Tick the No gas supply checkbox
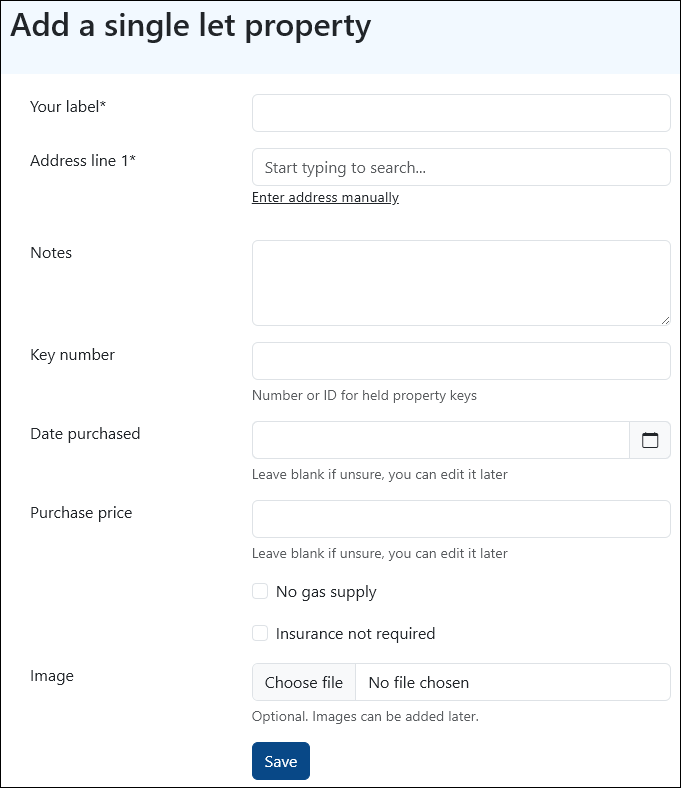The height and width of the screenshot is (788, 681). tap(260, 592)
